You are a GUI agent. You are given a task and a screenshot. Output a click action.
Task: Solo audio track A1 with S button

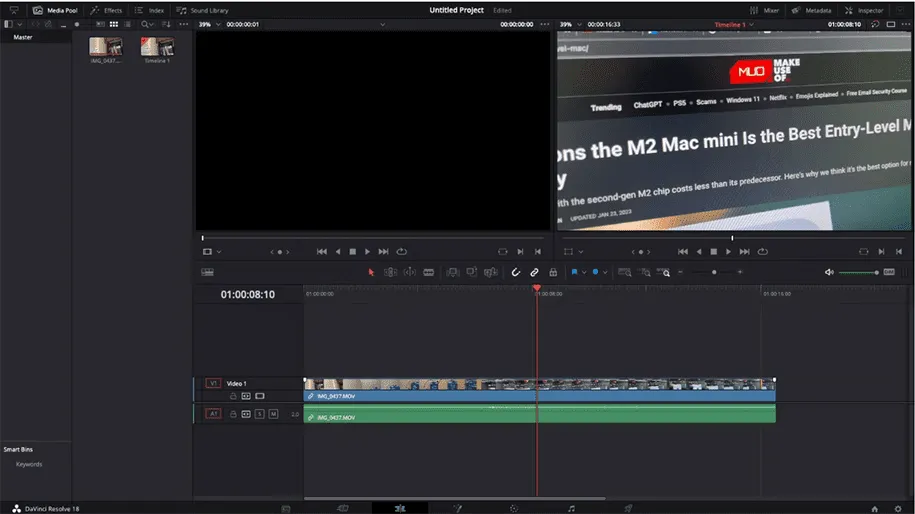click(259, 414)
